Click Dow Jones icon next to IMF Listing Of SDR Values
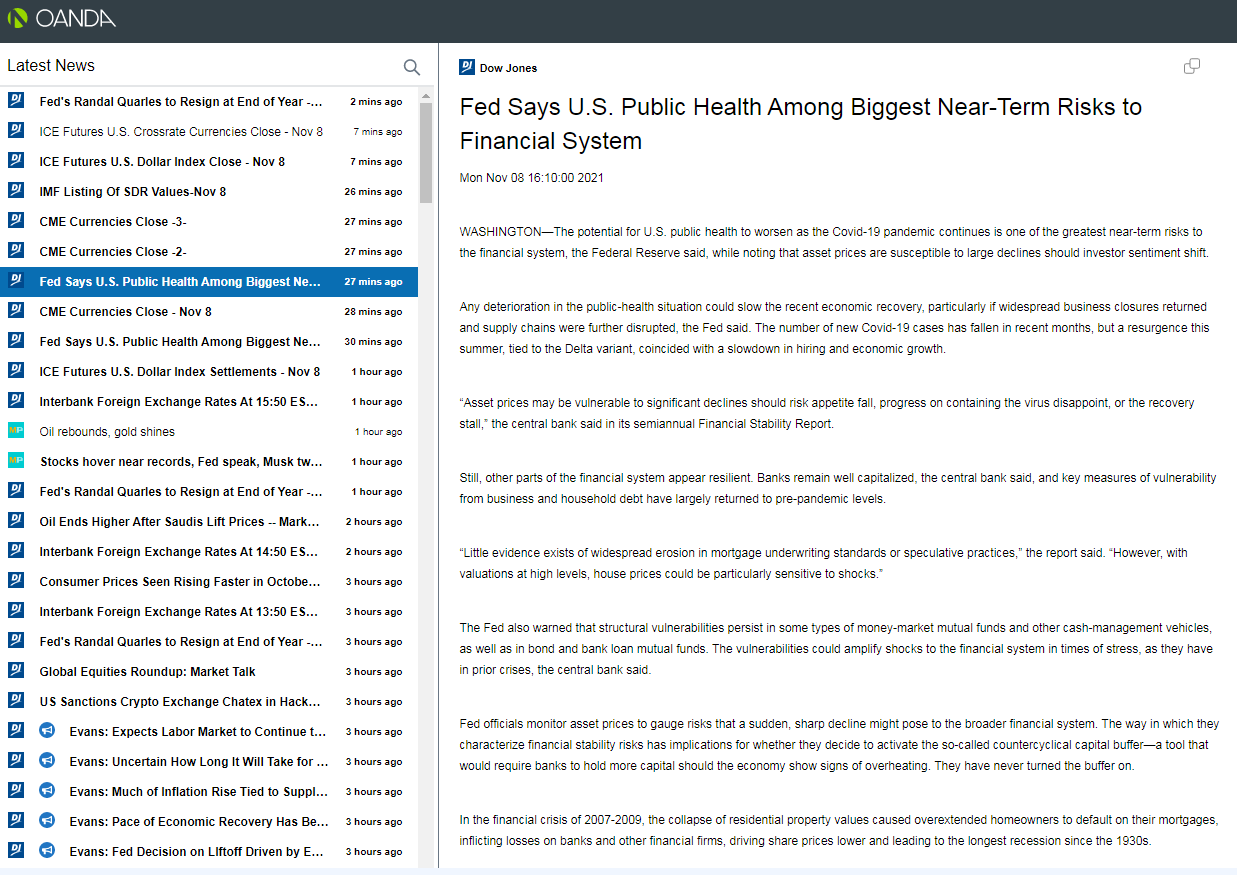 click(x=16, y=191)
